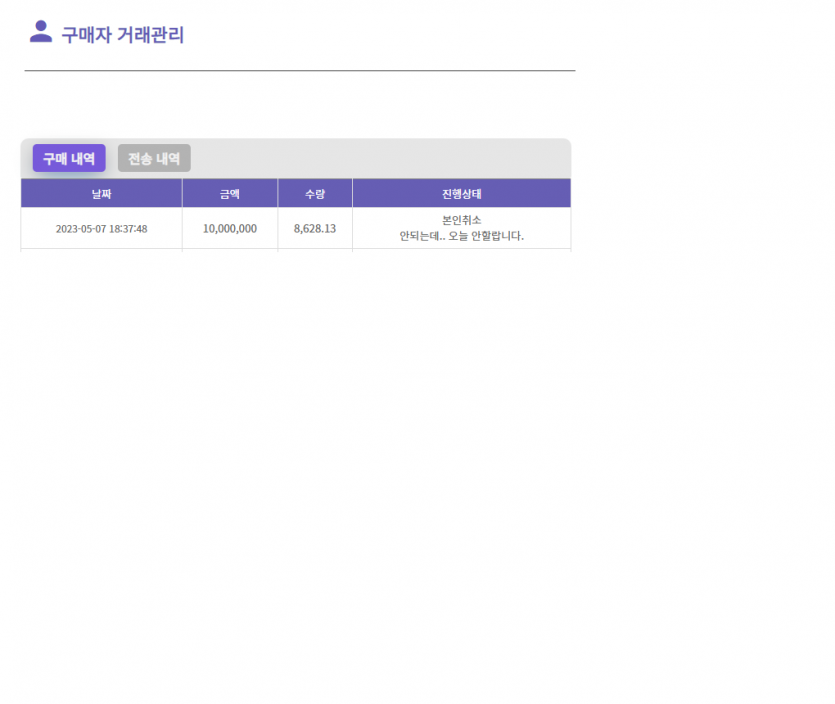The width and height of the screenshot is (835, 704).
Task: Select the amount cell 10,000,000
Action: [x=230, y=228]
